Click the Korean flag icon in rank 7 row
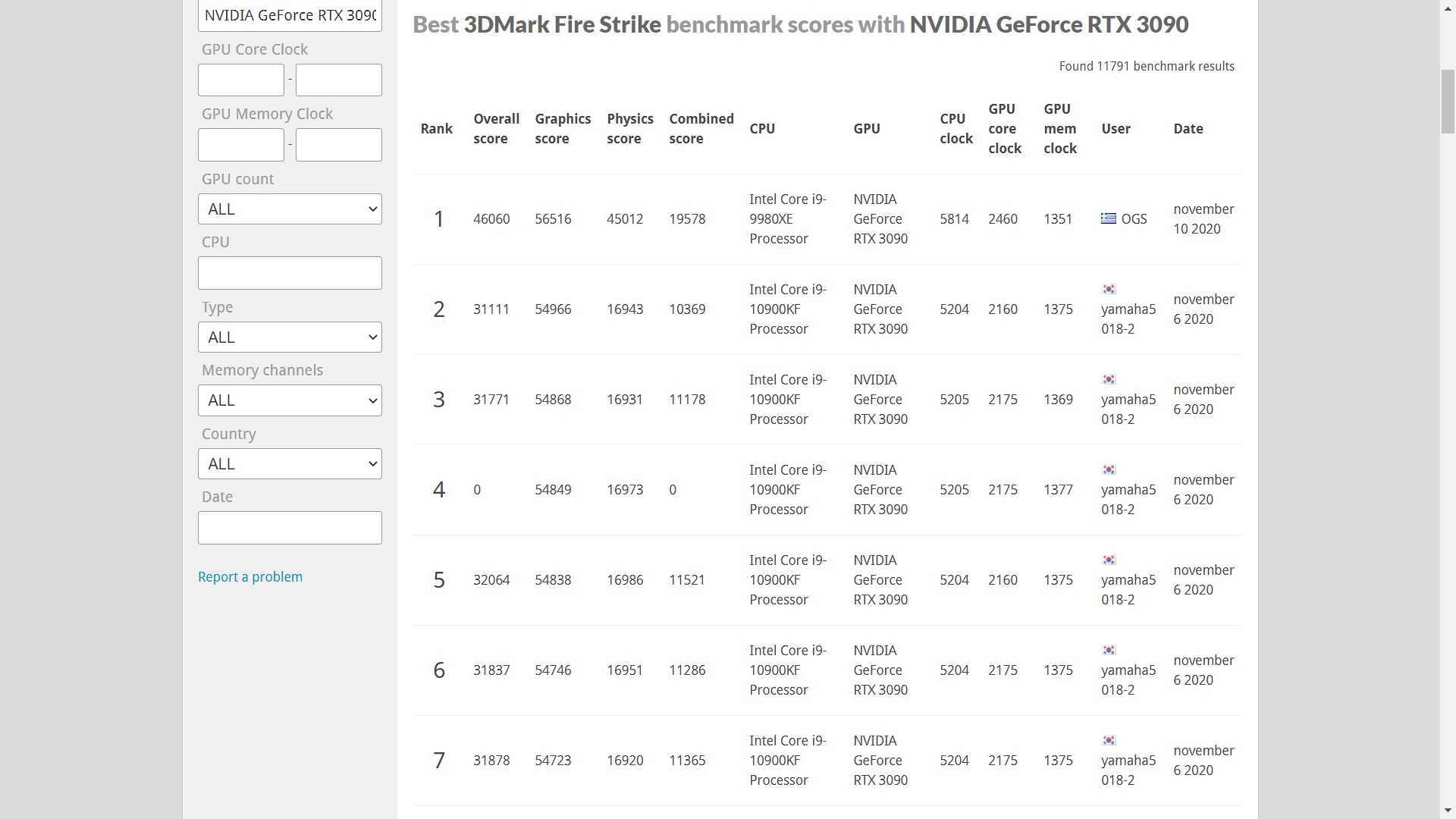The image size is (1456, 819). pyautogui.click(x=1109, y=741)
